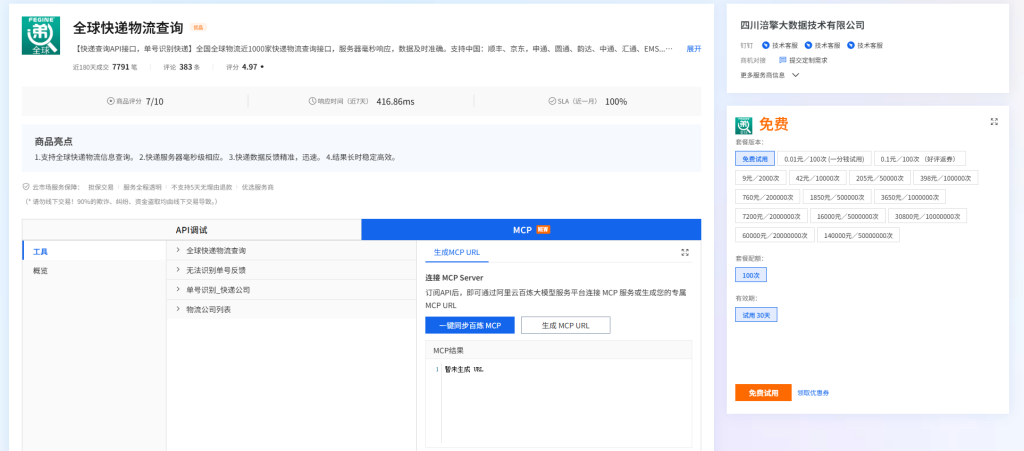This screenshot has width=1024, height=451.
Task: Expand the 全球快递物流查询 tool row
Action: 291,251
